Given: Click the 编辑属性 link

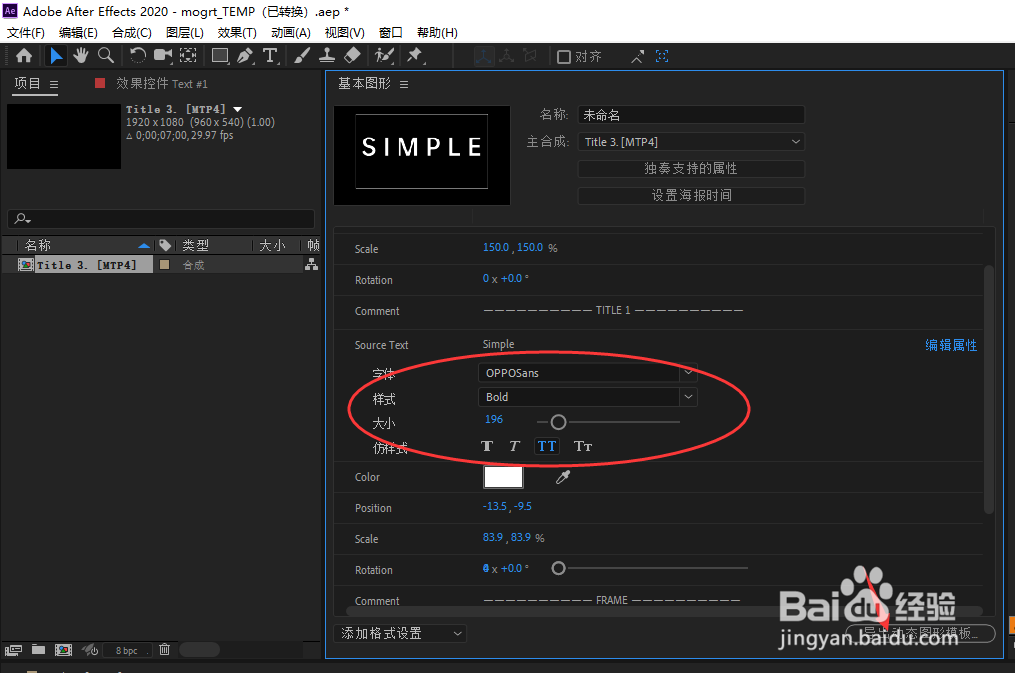Looking at the screenshot, I should click(951, 344).
